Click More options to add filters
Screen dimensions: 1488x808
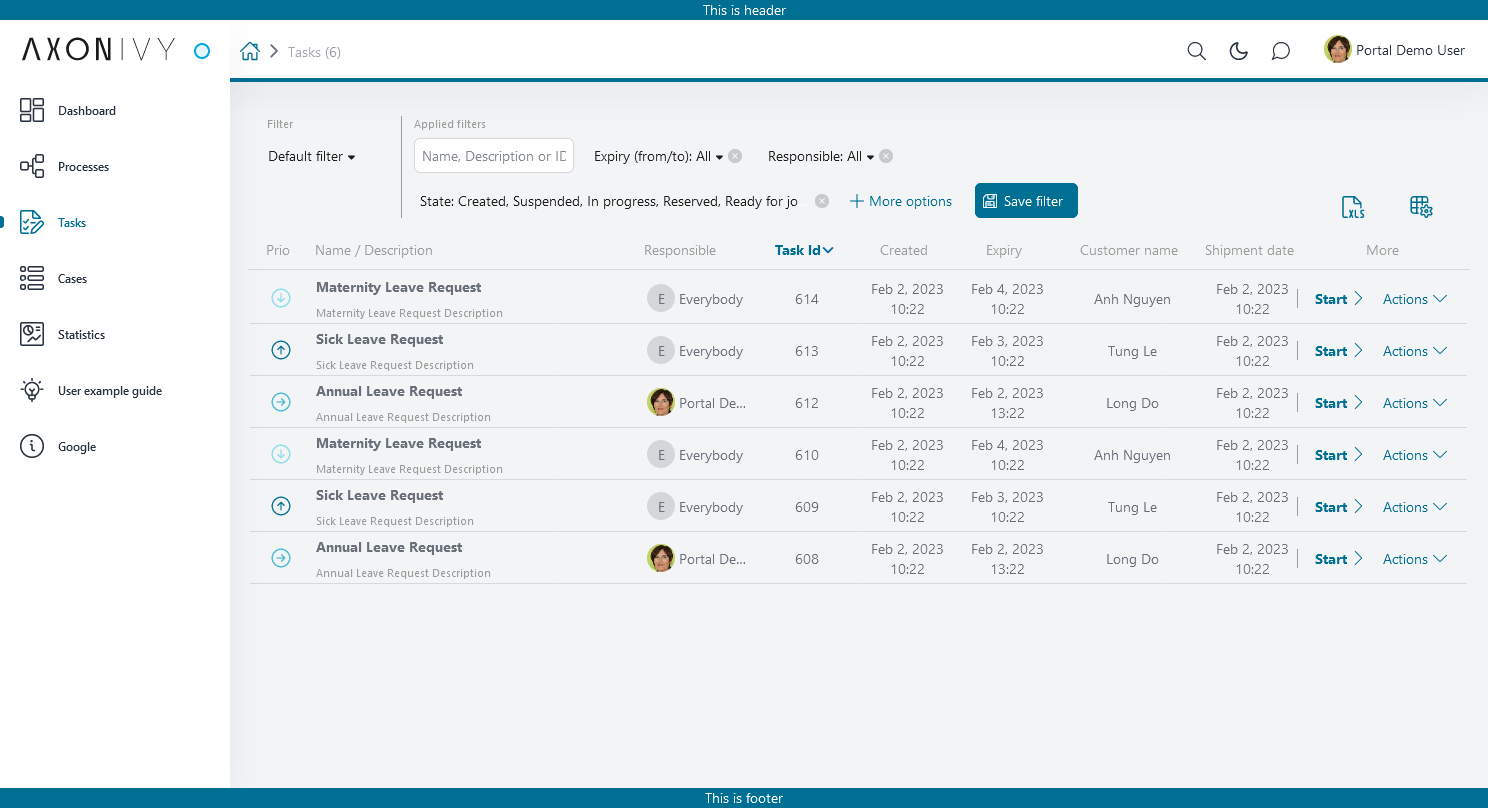(900, 201)
